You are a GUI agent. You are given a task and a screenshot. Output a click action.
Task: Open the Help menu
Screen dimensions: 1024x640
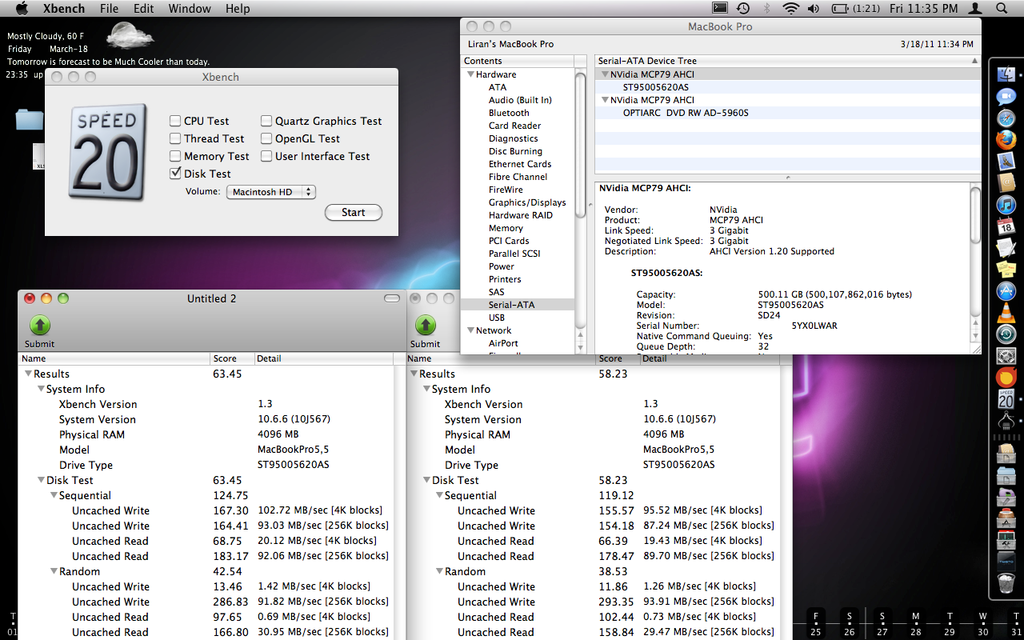pyautogui.click(x=238, y=8)
